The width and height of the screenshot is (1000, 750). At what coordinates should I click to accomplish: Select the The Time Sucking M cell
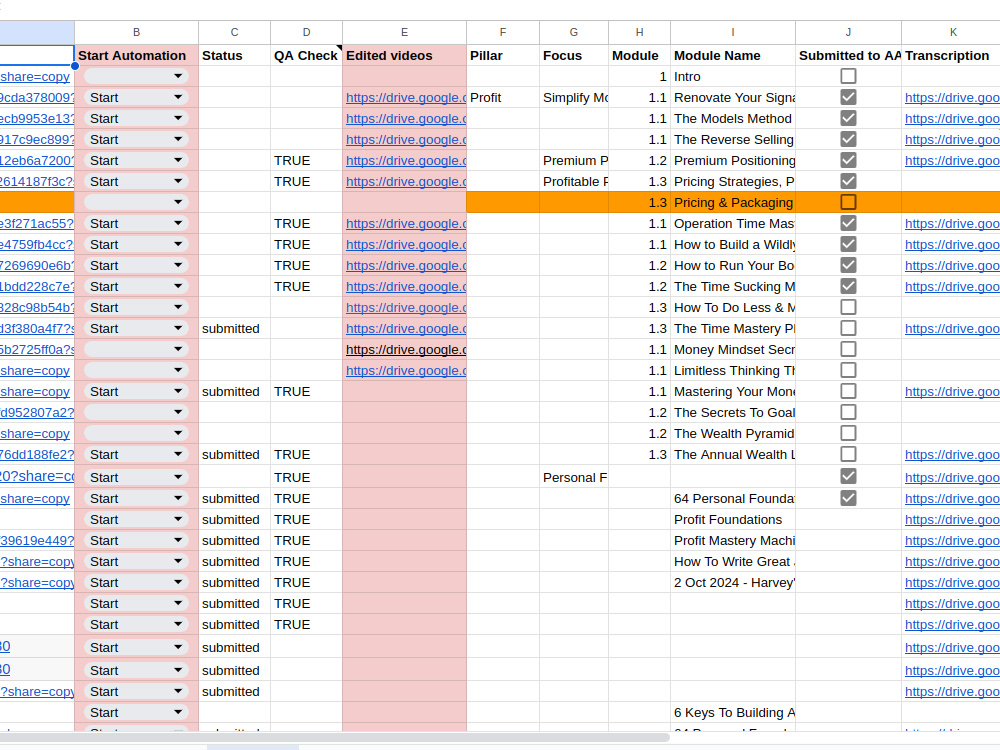click(x=733, y=286)
